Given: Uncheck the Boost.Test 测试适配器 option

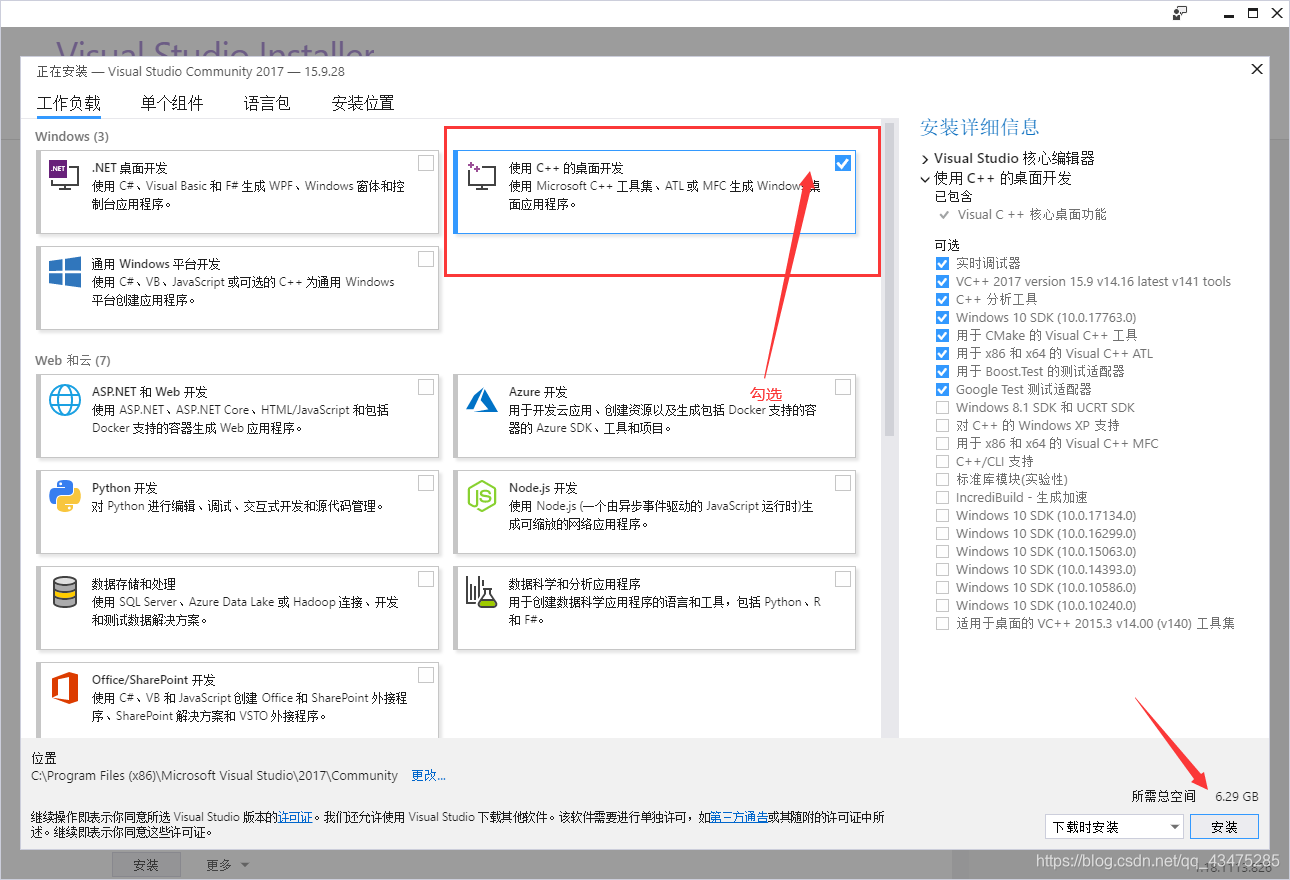Looking at the screenshot, I should 942,371.
